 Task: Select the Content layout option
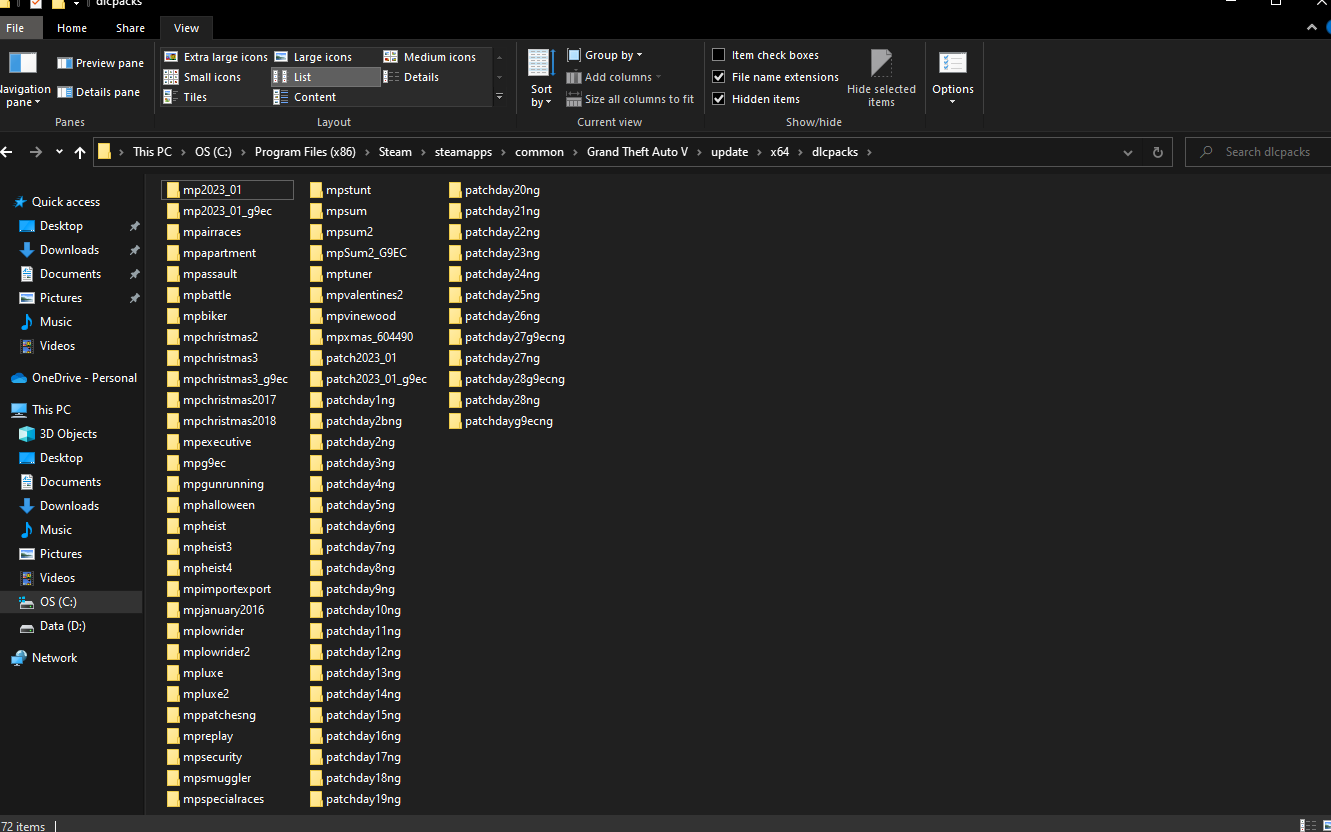[x=305, y=97]
